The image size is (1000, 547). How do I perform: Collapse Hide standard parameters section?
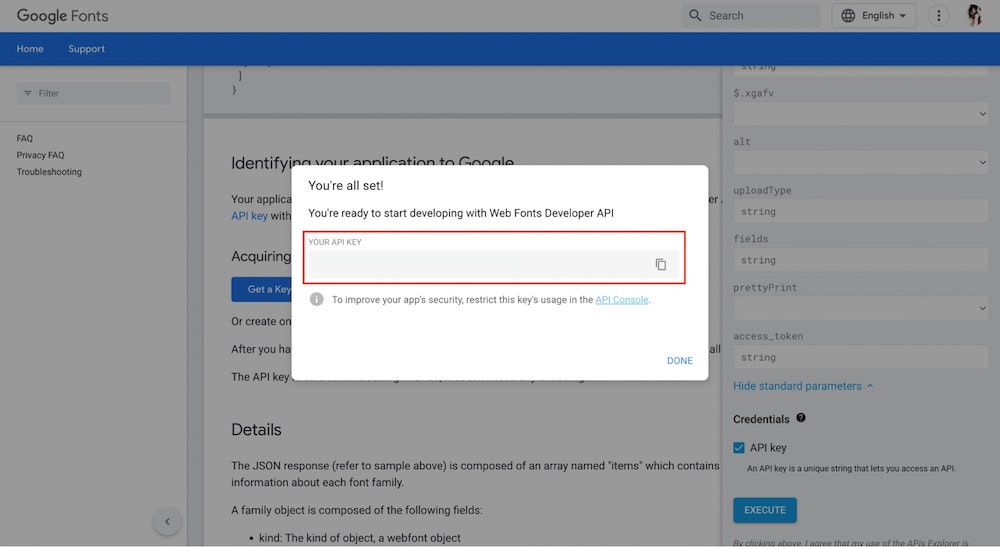[803, 386]
